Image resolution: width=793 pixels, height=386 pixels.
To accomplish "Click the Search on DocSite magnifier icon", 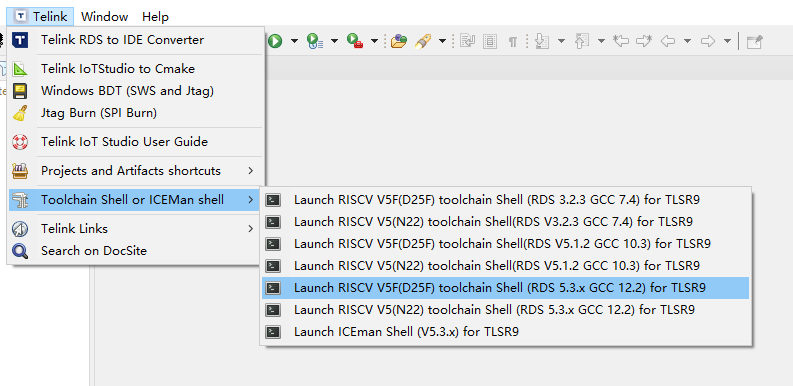I will pos(20,251).
